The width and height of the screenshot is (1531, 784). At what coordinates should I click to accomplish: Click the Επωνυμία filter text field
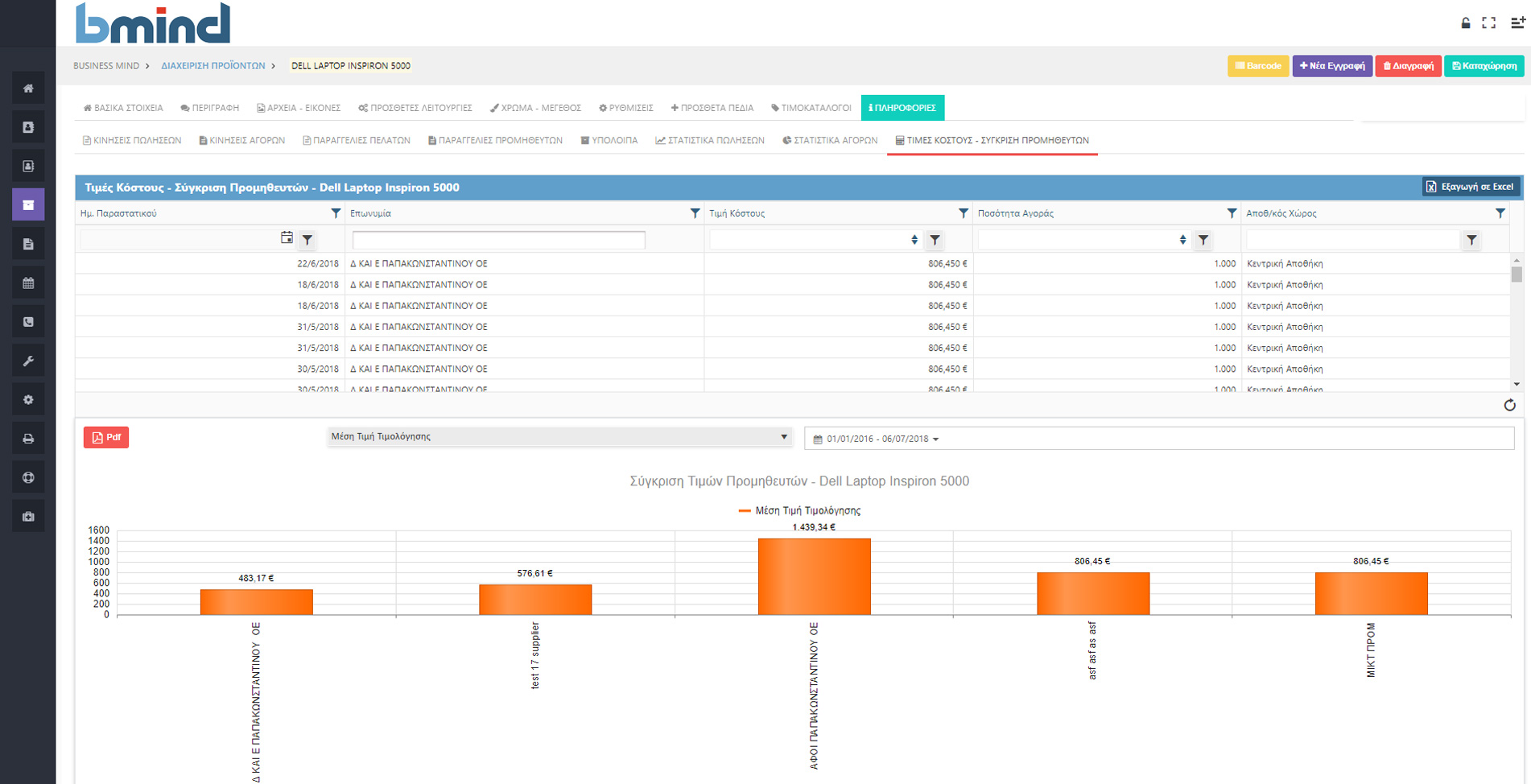(498, 240)
